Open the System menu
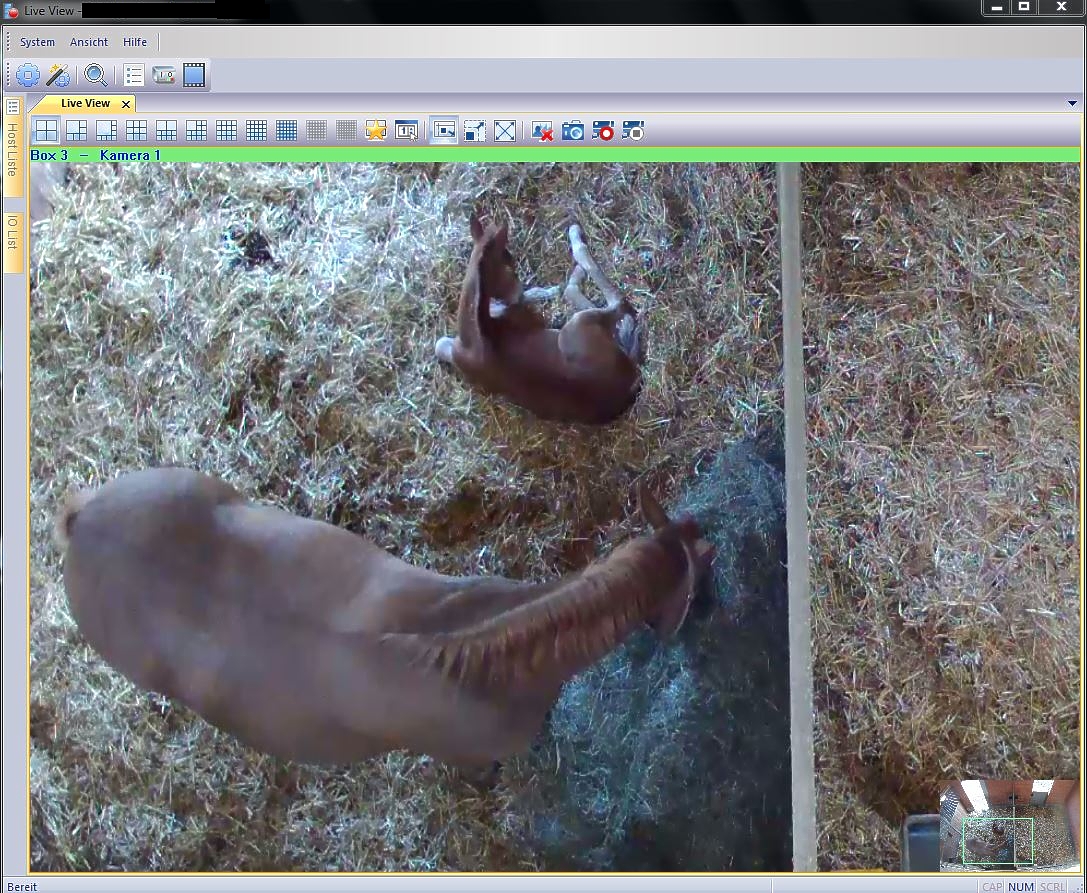 coord(37,42)
